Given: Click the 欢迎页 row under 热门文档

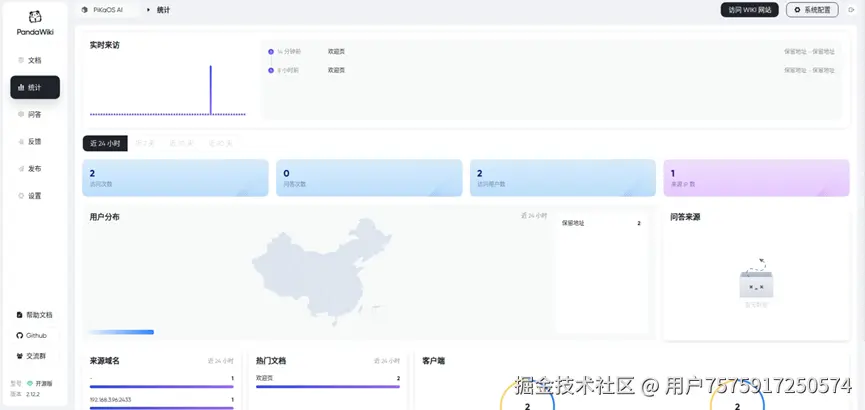Looking at the screenshot, I should [328, 379].
